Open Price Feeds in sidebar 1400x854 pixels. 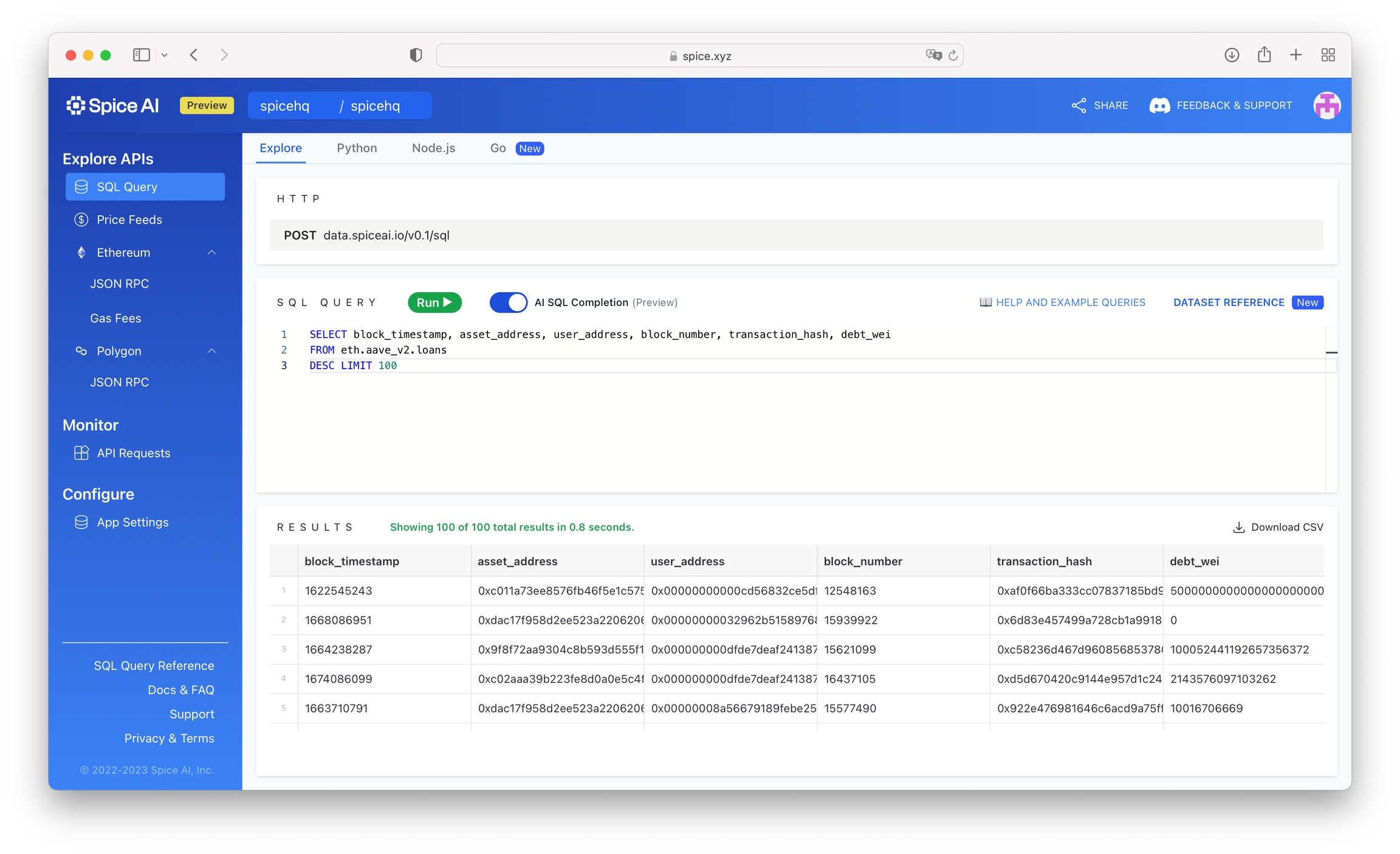click(x=129, y=220)
